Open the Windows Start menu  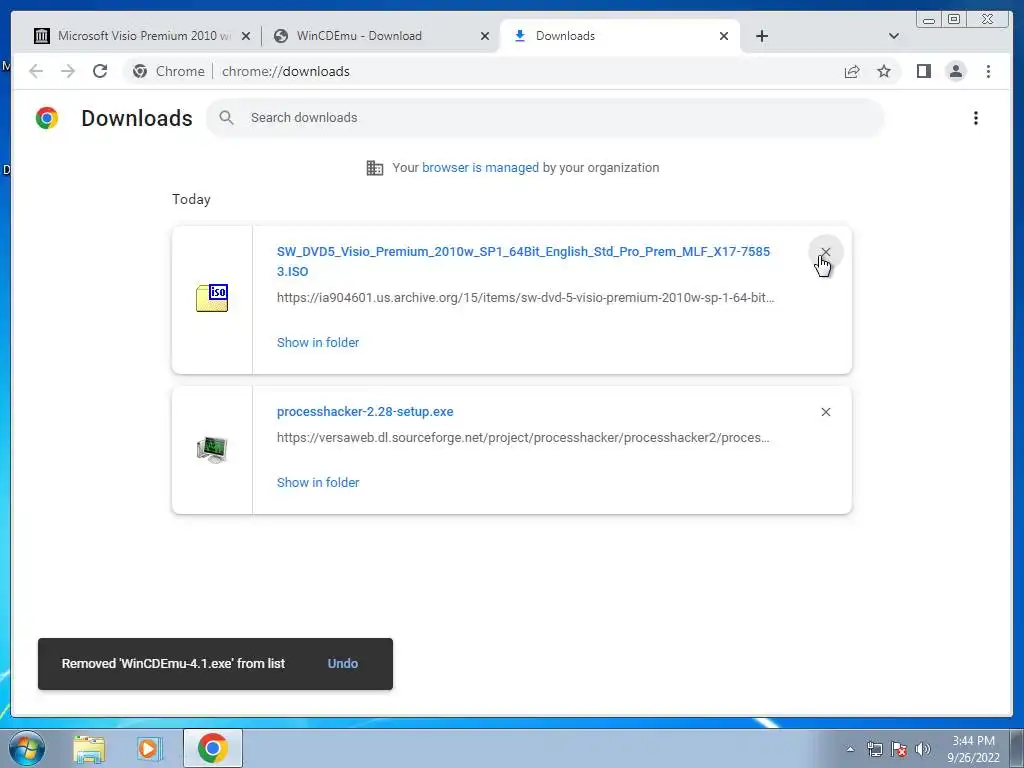(x=26, y=748)
